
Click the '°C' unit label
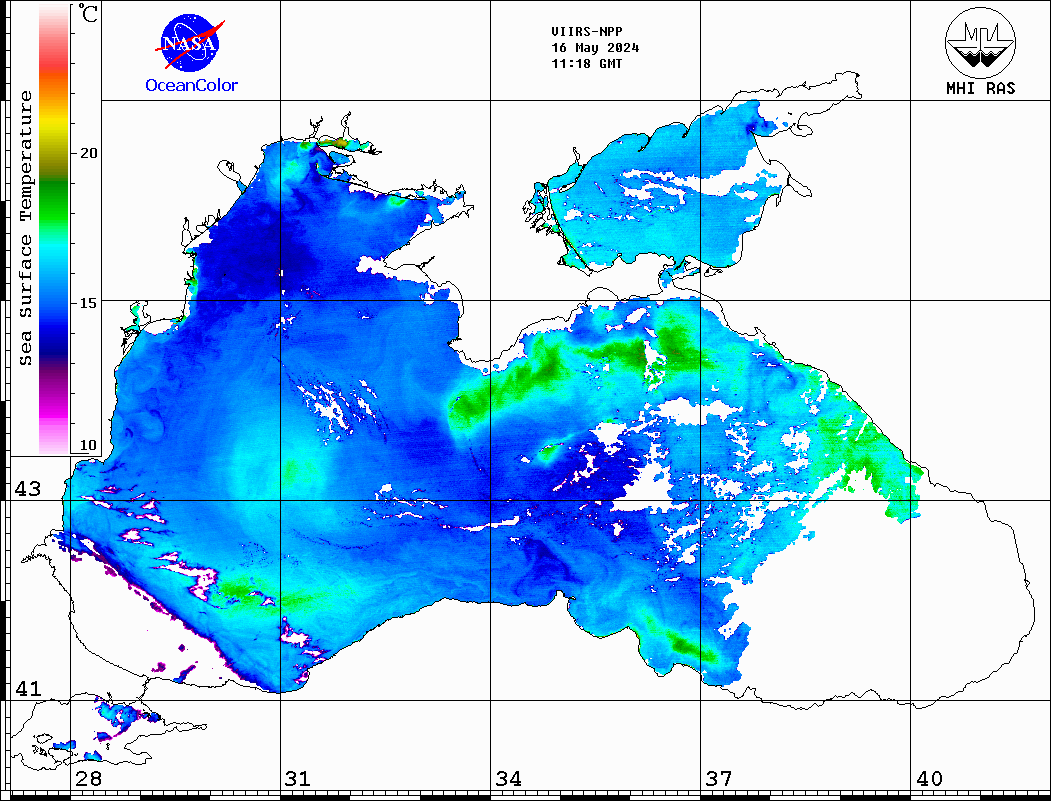click(88, 13)
